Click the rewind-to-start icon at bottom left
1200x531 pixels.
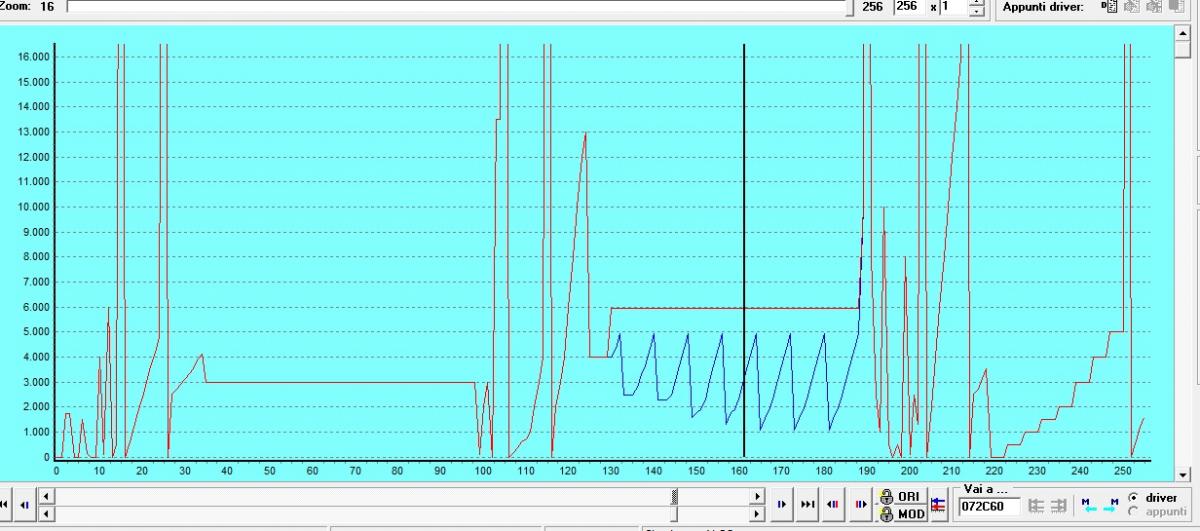click(5, 505)
